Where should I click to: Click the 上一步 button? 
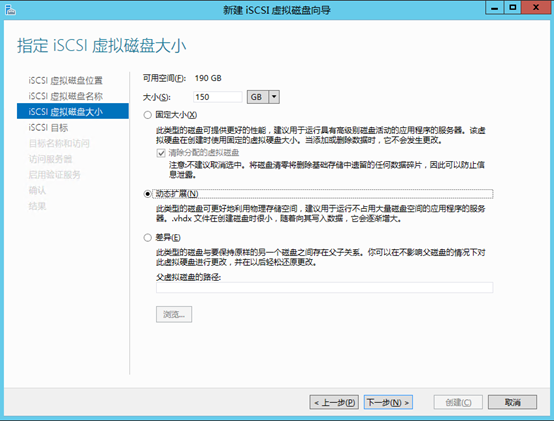(334, 402)
